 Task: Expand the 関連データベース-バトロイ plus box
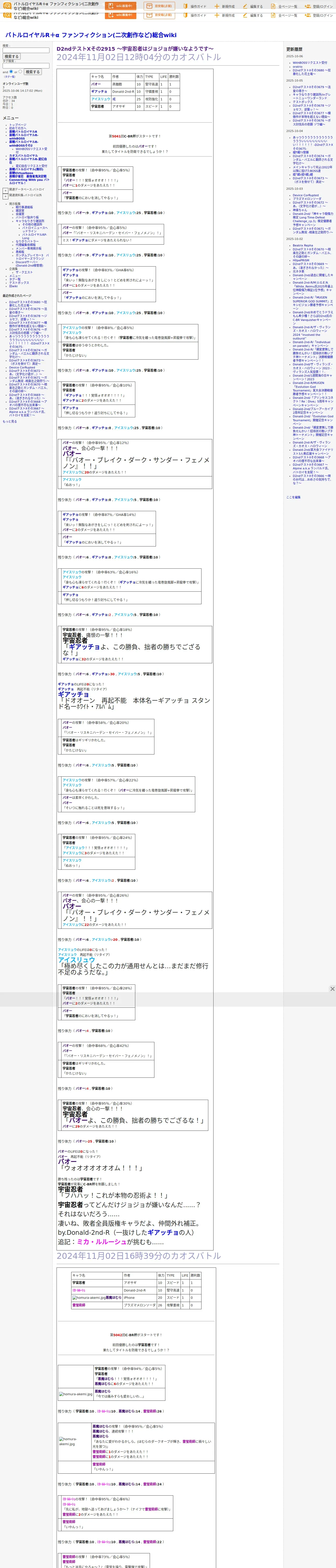click(5, 190)
